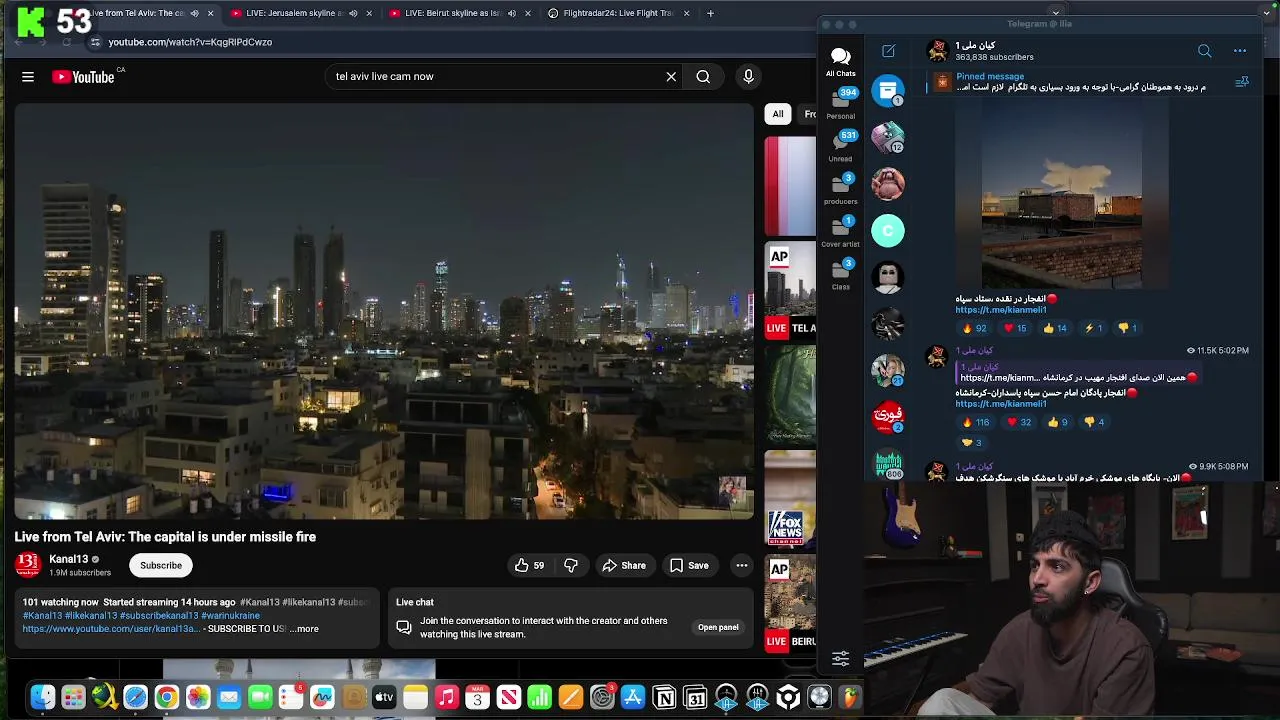Save the video to a playlist
Image resolution: width=1280 pixels, height=720 pixels.
pos(689,566)
